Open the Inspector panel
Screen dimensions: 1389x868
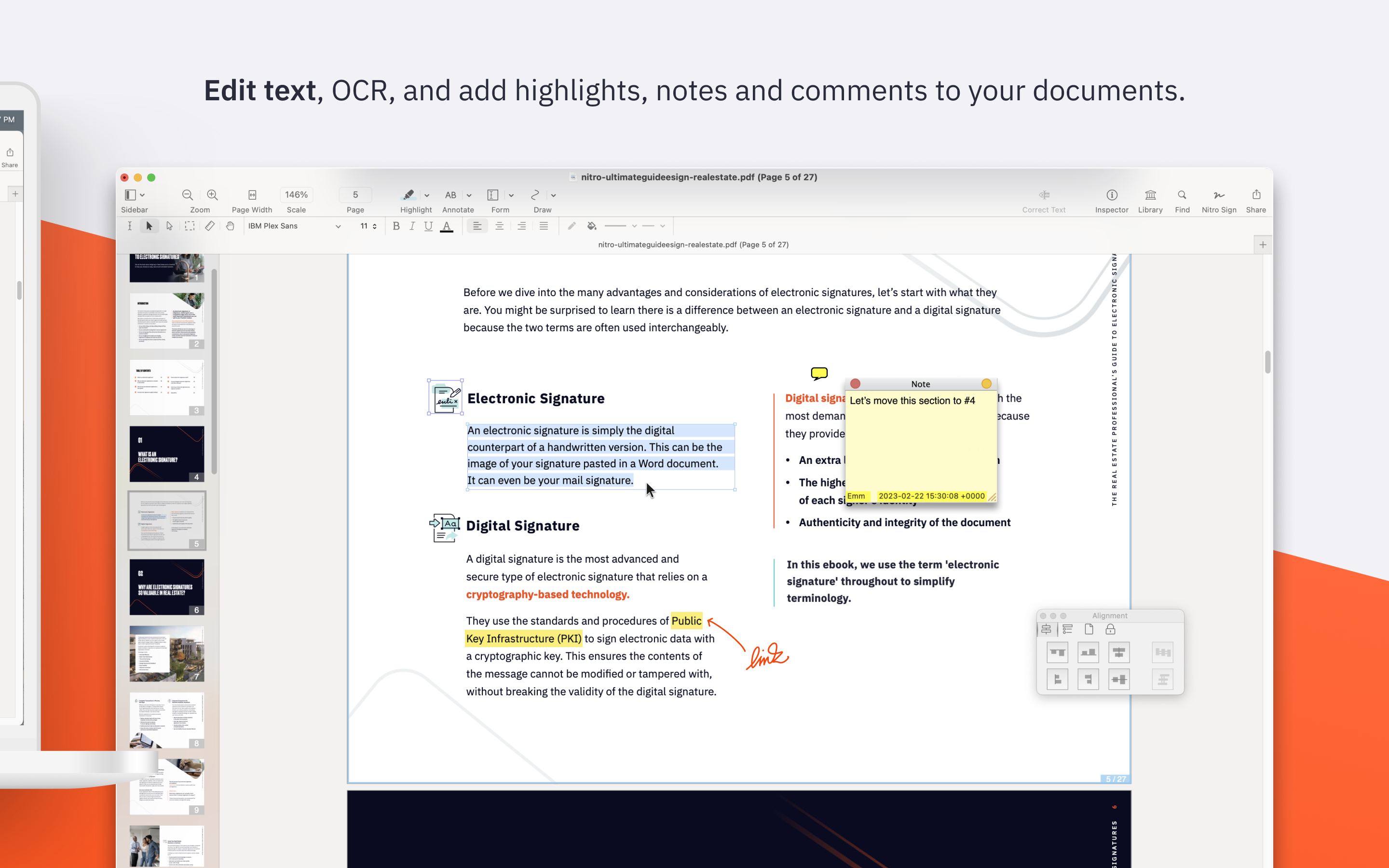click(1111, 195)
